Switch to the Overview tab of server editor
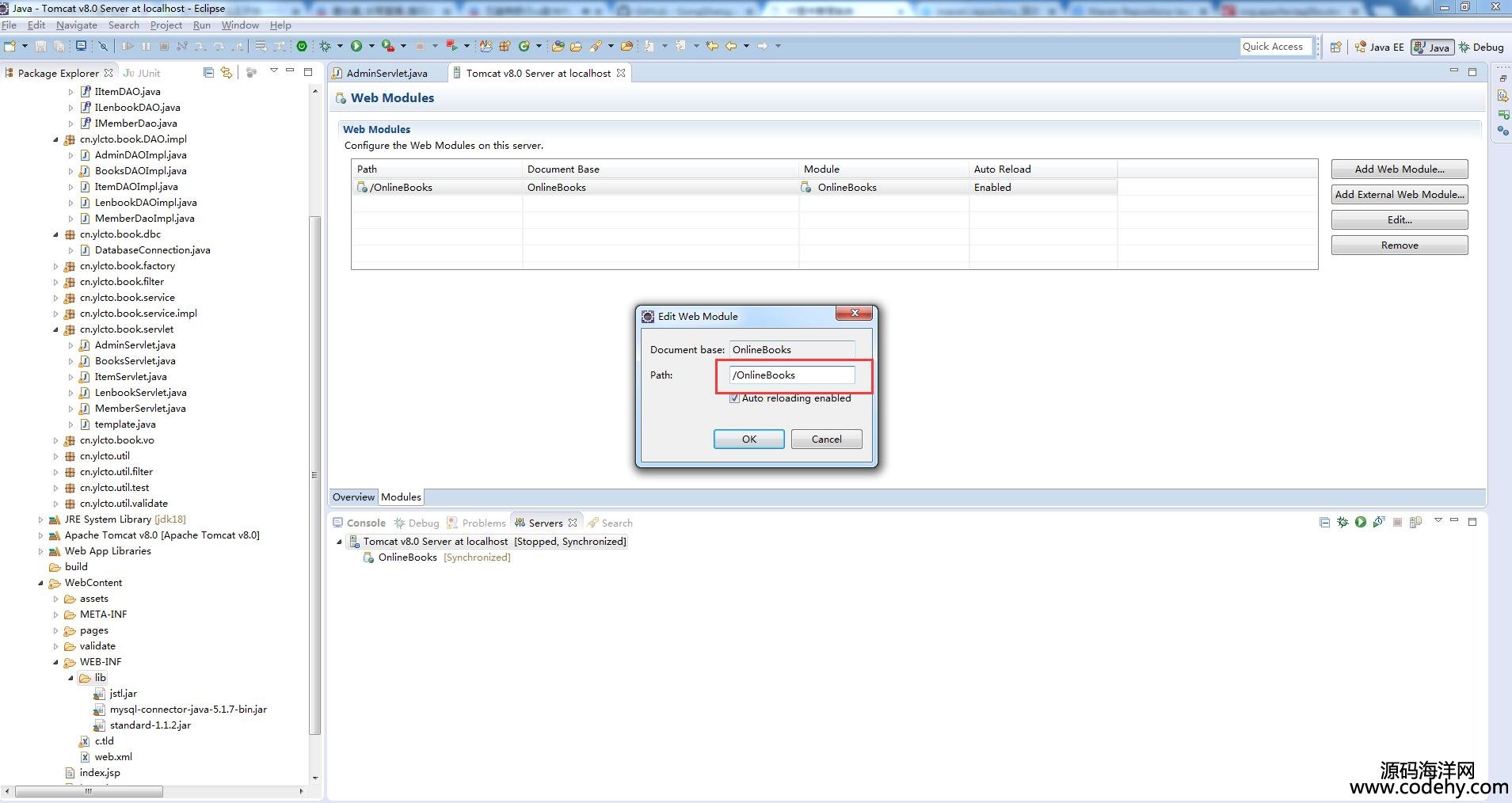The height and width of the screenshot is (803, 1512). click(353, 497)
